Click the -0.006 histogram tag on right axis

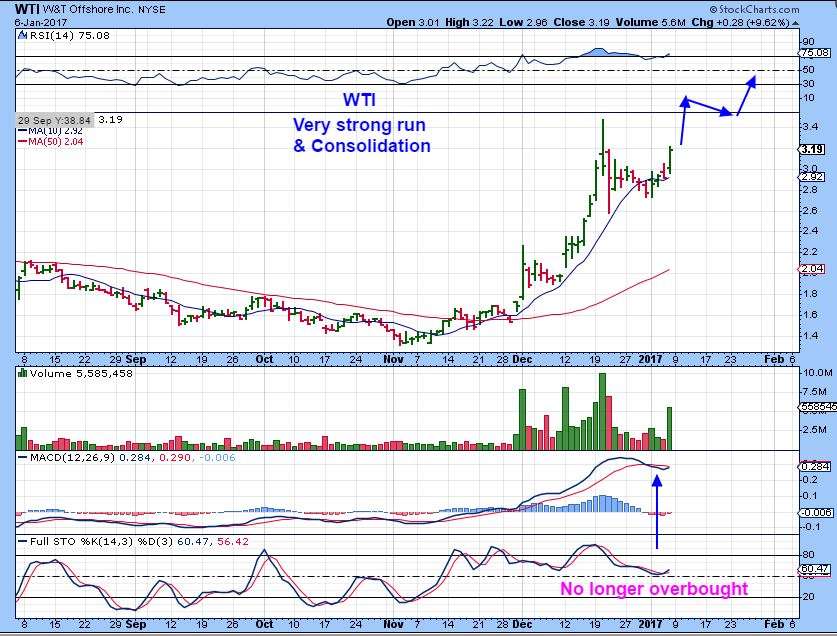click(x=816, y=513)
